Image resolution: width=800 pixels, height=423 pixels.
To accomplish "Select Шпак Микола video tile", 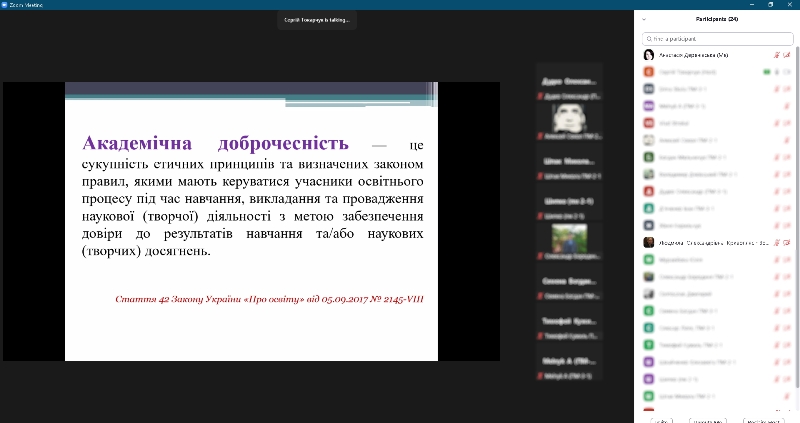I will 569,161.
